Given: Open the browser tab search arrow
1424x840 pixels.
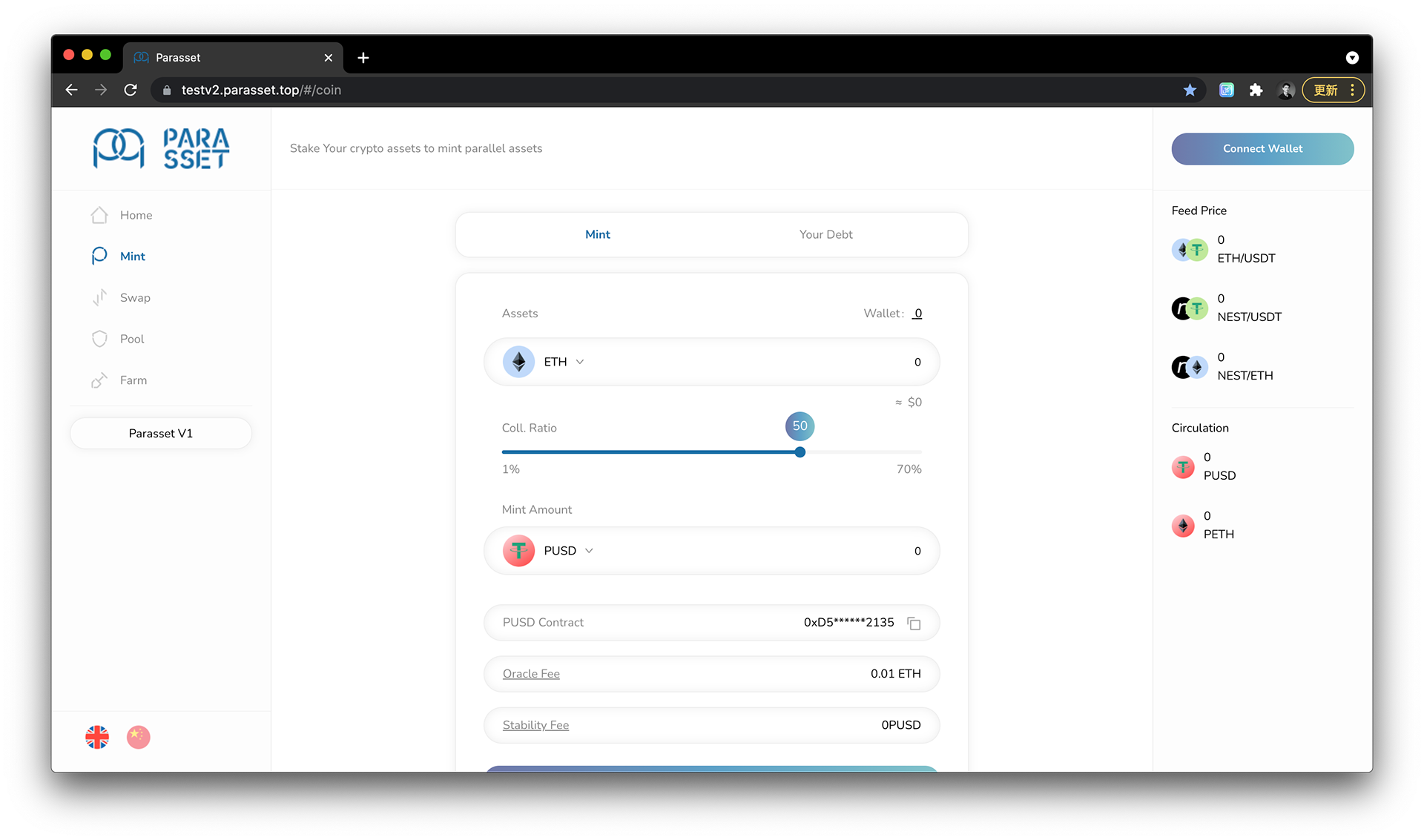Looking at the screenshot, I should (x=1352, y=58).
